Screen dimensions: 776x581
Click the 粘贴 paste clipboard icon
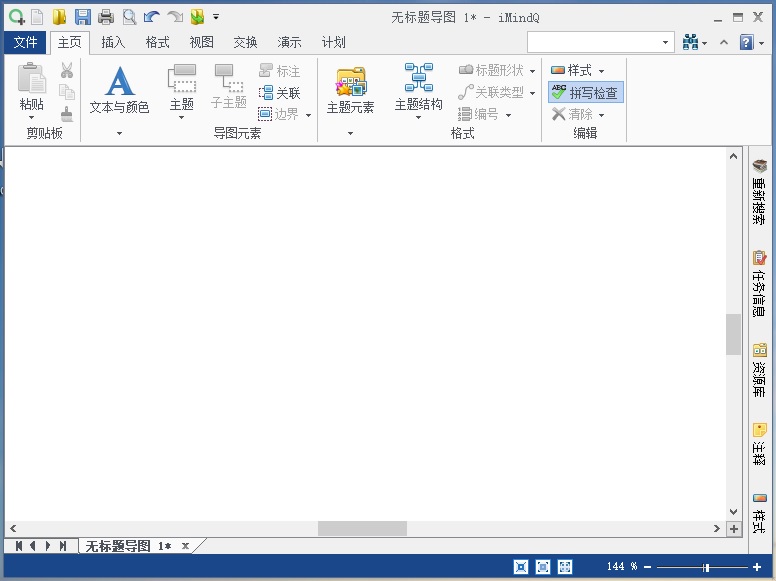pos(32,78)
